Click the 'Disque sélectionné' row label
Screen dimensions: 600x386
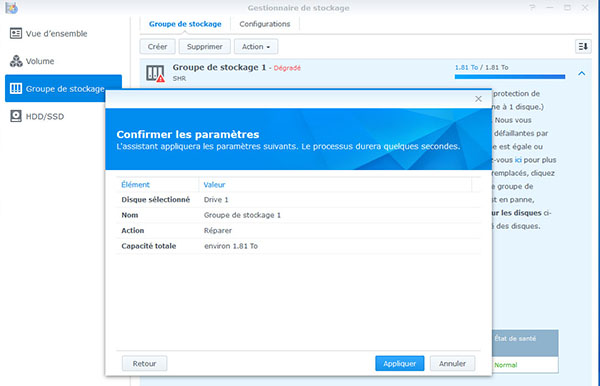click(155, 200)
